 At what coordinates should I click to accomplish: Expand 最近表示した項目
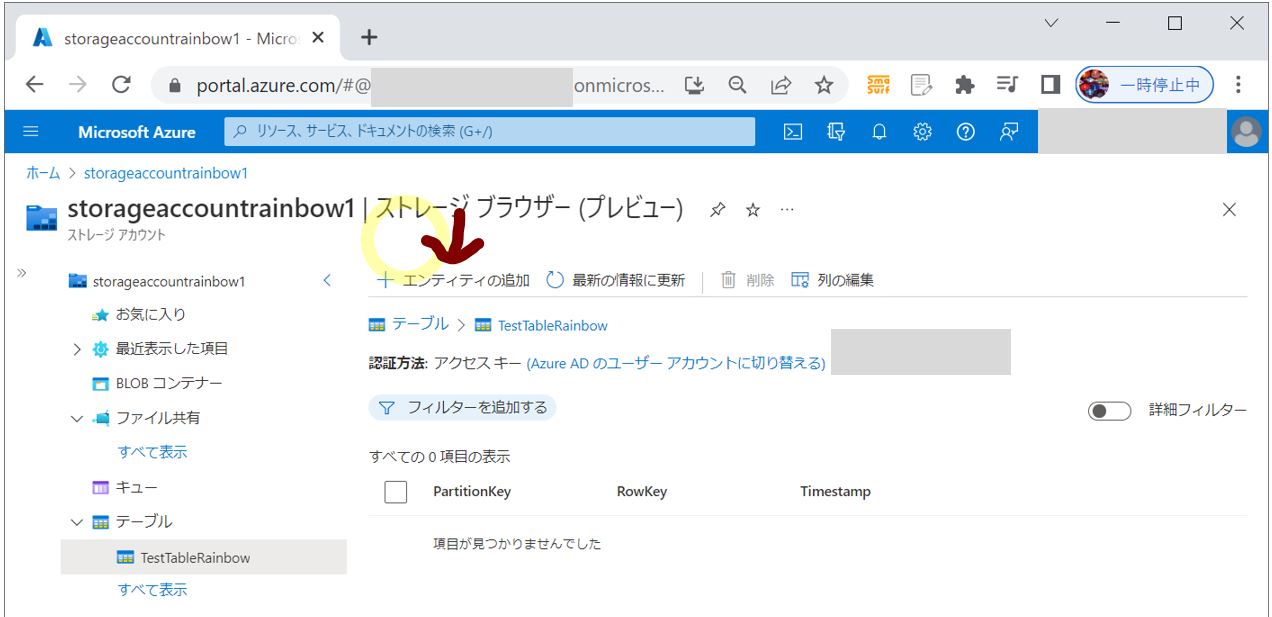click(77, 349)
